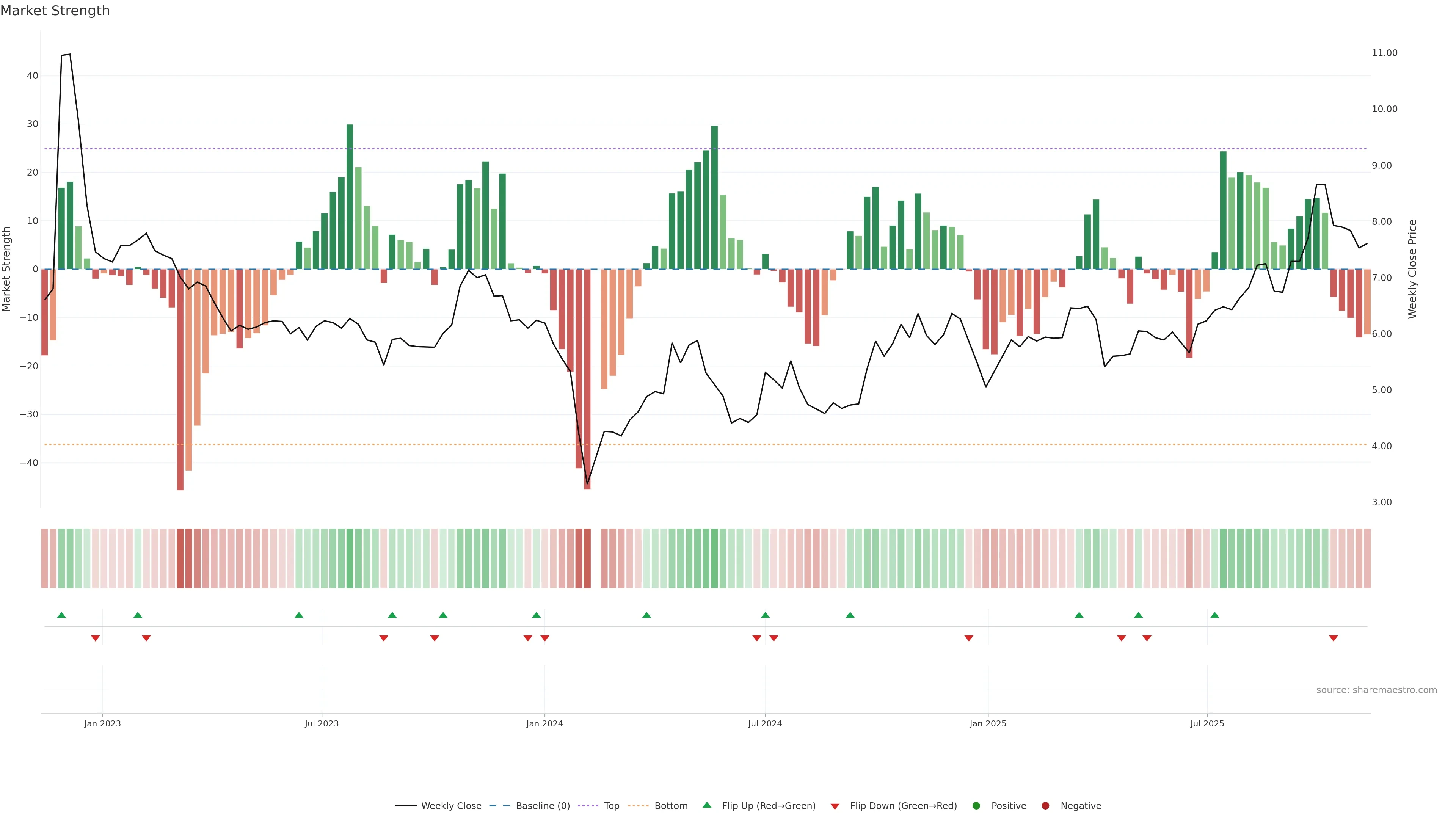1456x819 pixels.
Task: Click the Jul 2023 x-axis label
Action: point(322,723)
